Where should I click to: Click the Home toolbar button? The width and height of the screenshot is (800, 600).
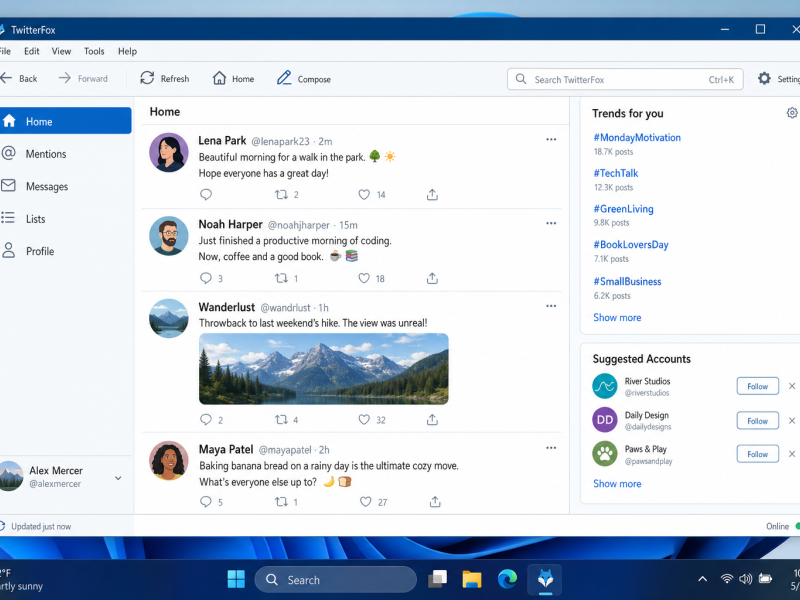[x=233, y=79]
